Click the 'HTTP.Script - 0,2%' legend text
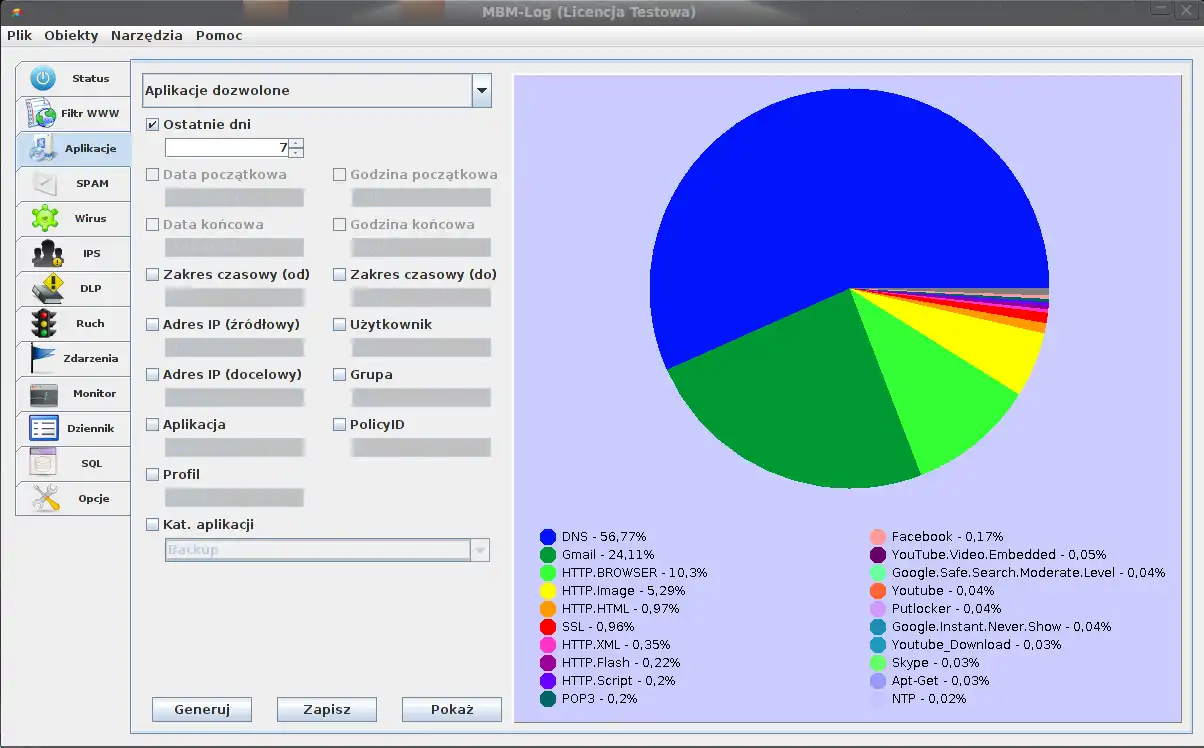Screen dimensions: 1204x748 click(x=619, y=681)
